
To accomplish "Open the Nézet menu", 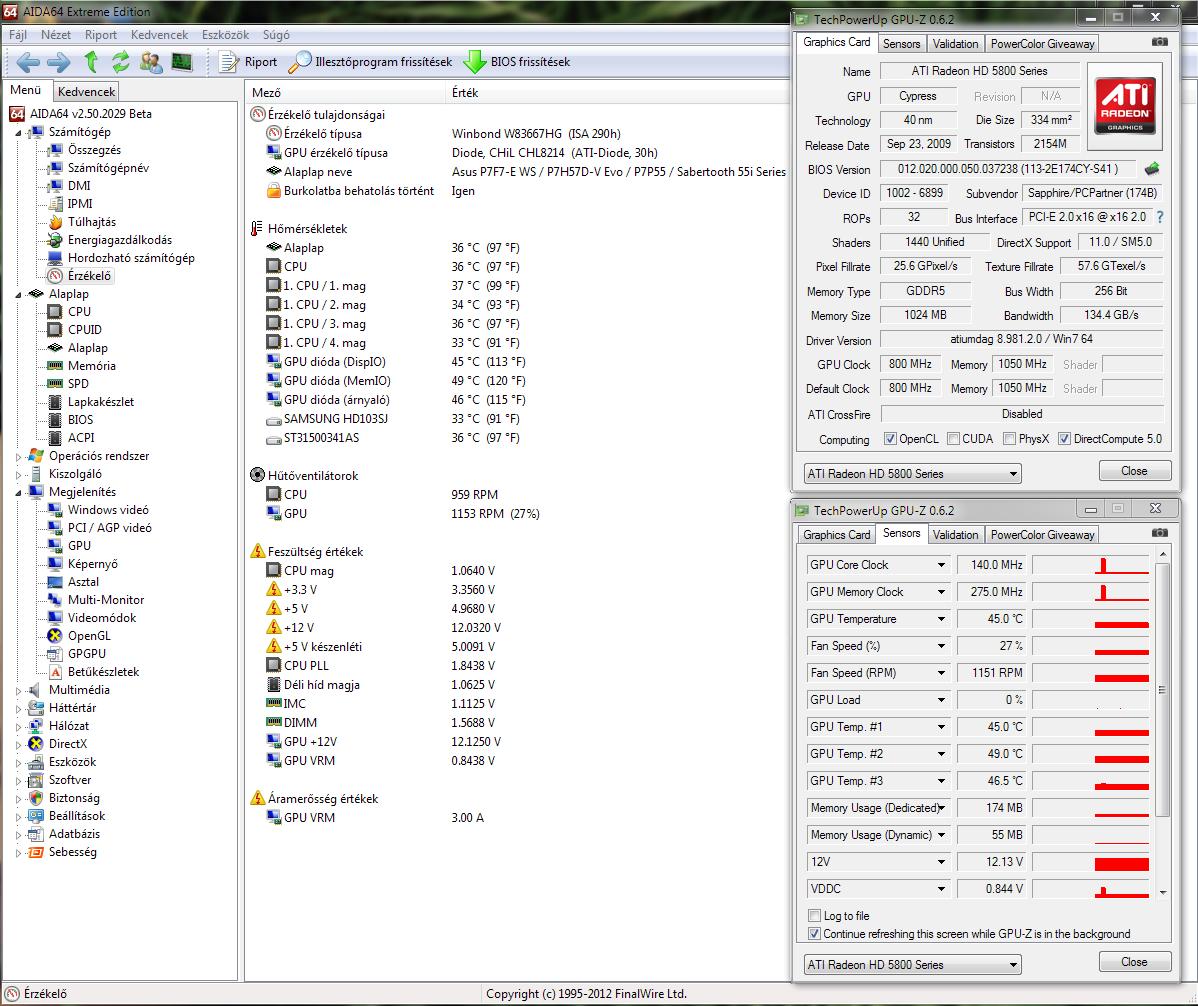I will [x=56, y=35].
